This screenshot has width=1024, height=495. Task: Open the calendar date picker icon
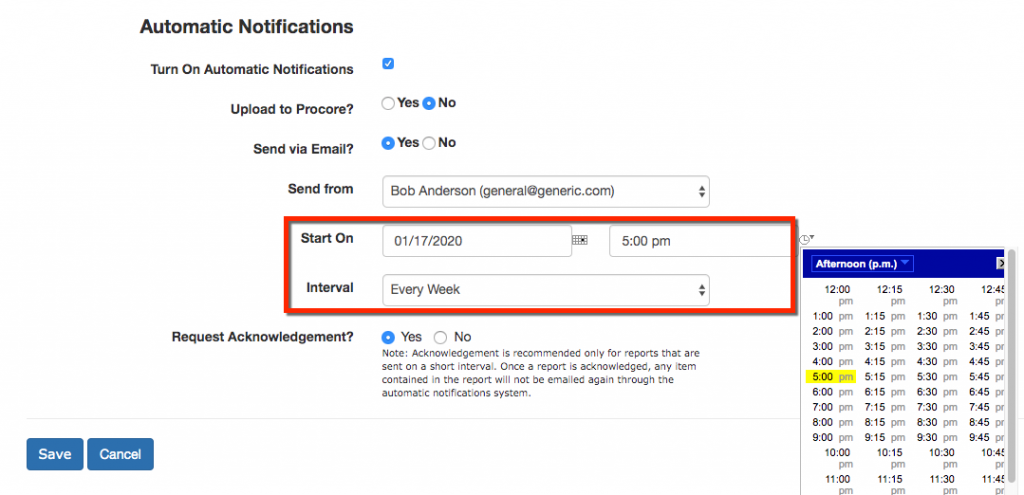point(579,241)
